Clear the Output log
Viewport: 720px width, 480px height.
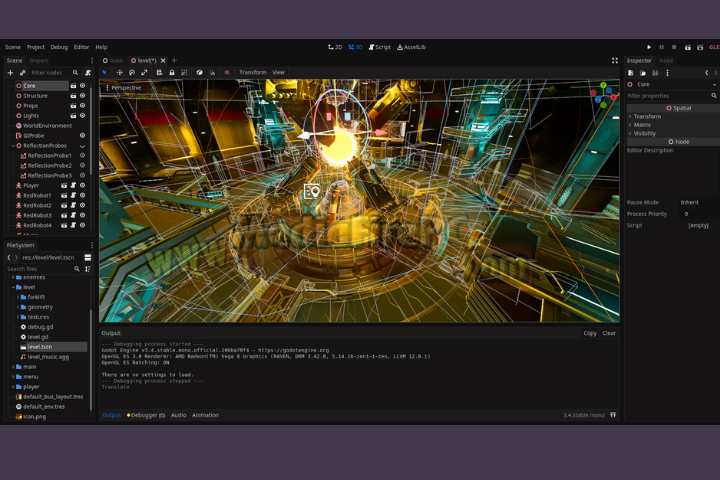tap(609, 333)
